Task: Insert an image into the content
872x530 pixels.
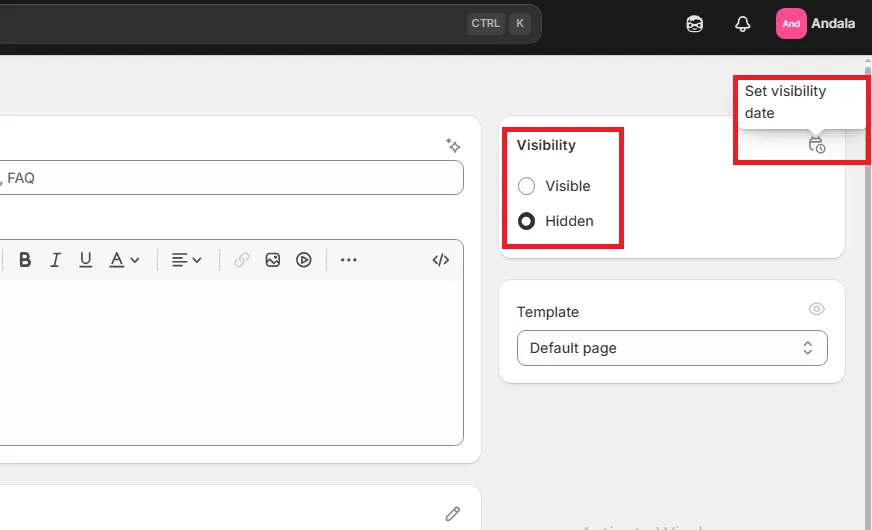Action: [272, 260]
